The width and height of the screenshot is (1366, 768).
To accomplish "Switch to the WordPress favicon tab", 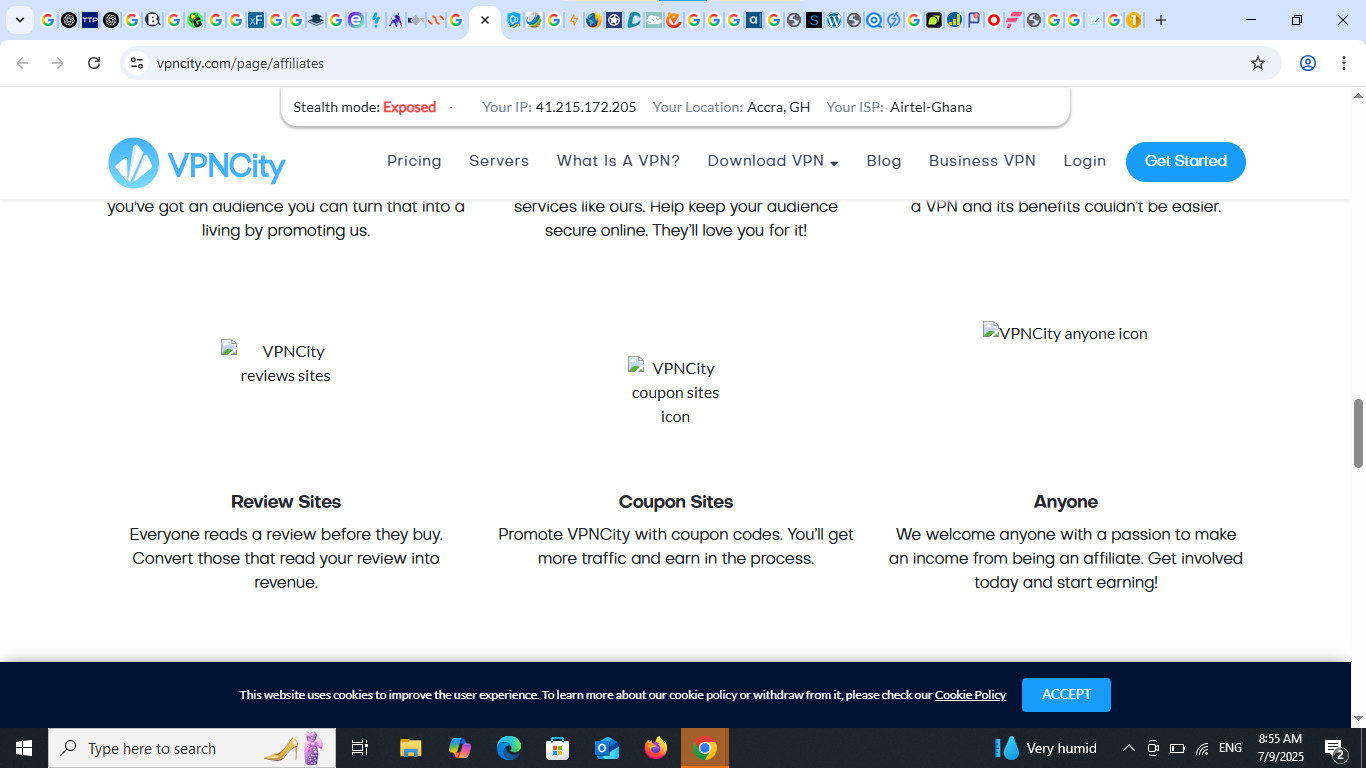I will (x=834, y=20).
